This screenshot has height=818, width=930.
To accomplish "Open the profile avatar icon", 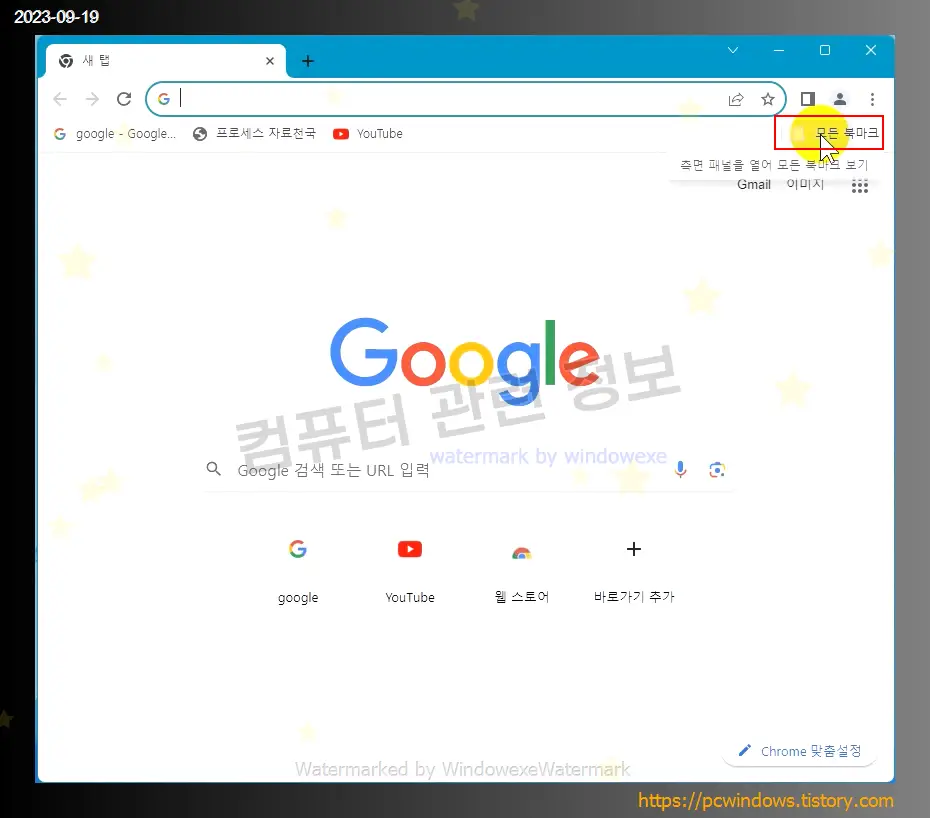I will (840, 99).
